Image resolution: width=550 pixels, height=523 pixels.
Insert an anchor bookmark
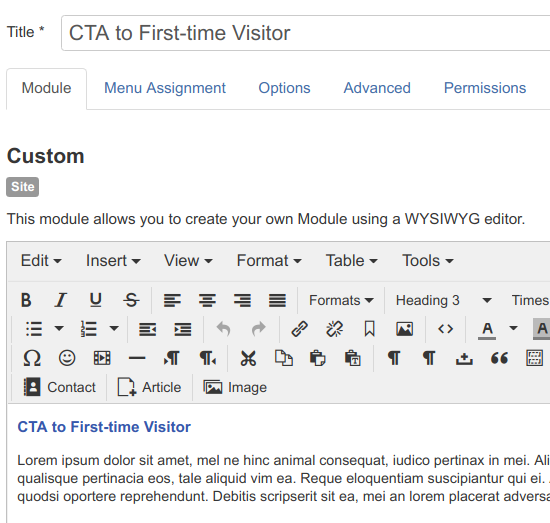[x=369, y=329]
